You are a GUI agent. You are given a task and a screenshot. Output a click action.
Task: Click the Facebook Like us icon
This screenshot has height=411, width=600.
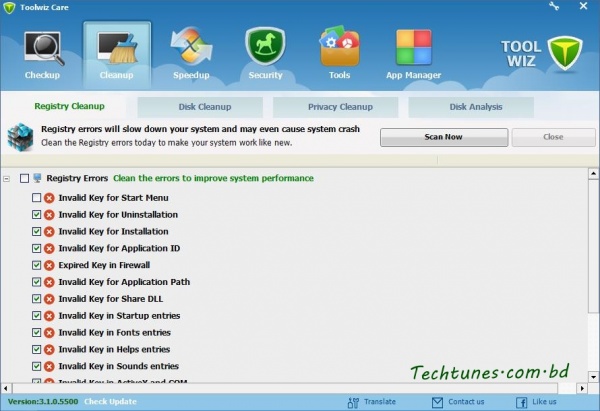click(521, 403)
